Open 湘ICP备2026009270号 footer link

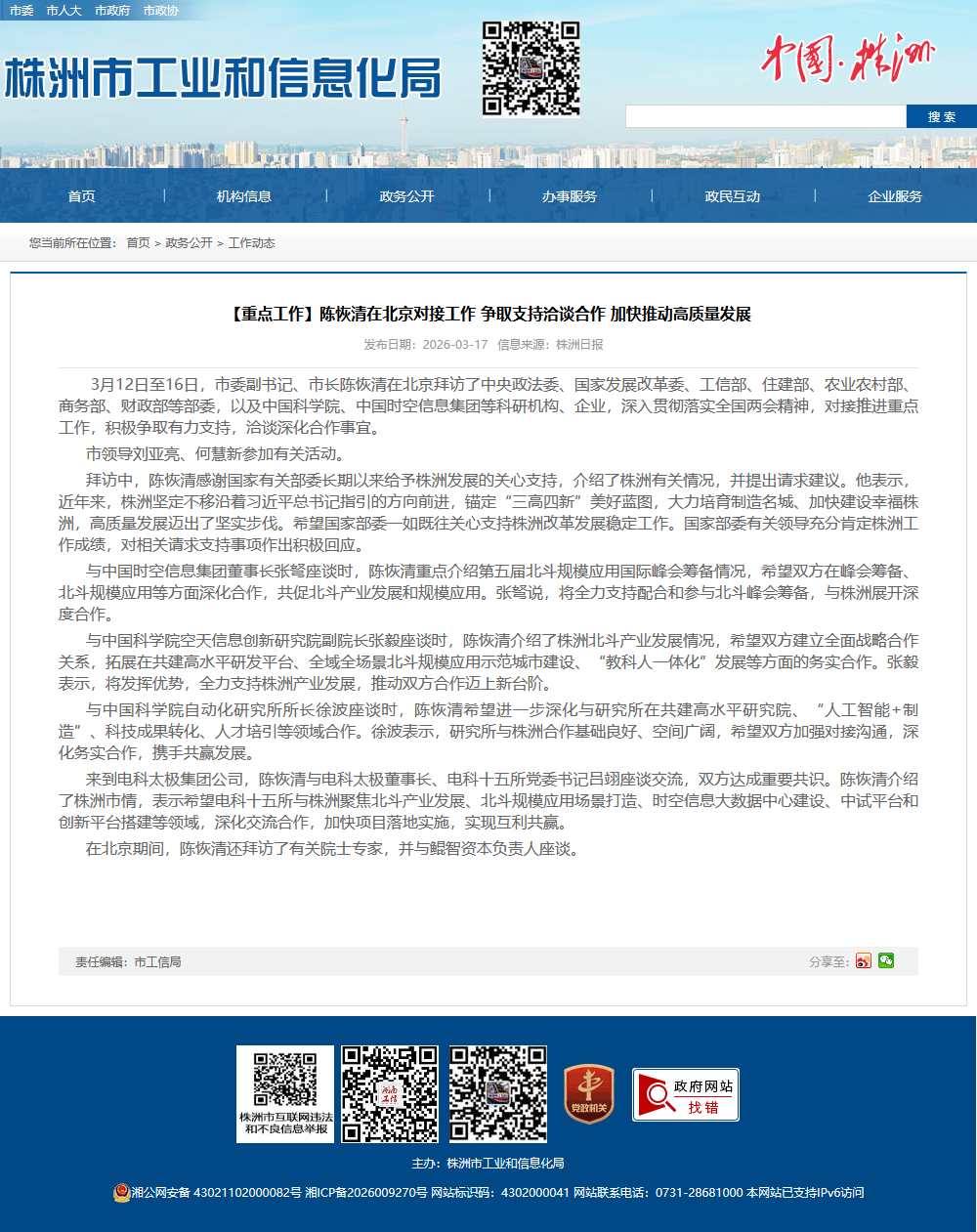click(366, 1192)
